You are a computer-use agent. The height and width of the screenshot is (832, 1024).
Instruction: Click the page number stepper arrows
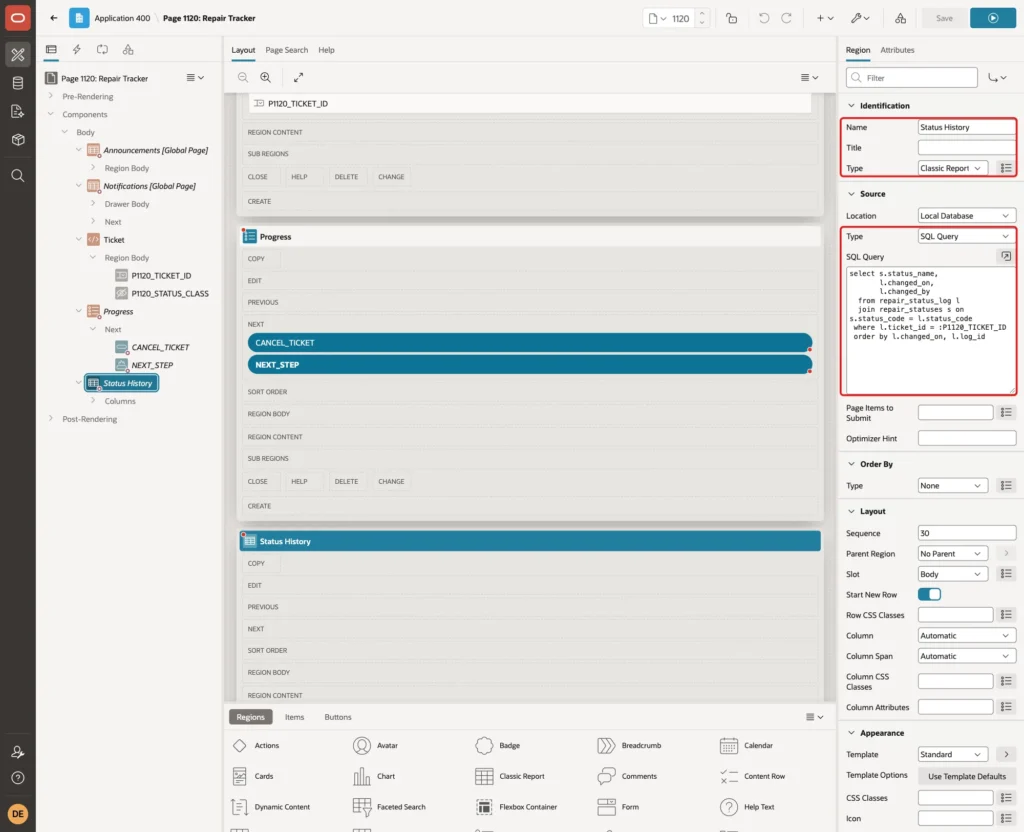click(702, 18)
